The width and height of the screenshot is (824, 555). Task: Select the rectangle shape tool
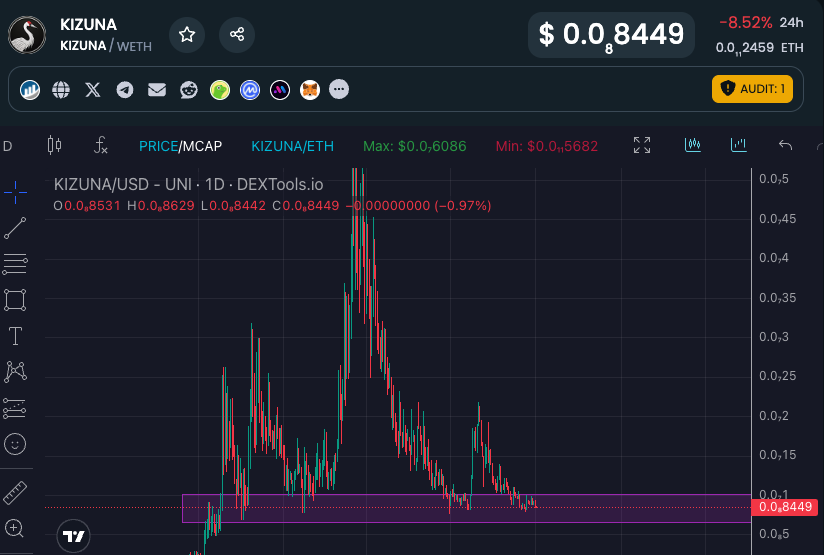(x=15, y=300)
